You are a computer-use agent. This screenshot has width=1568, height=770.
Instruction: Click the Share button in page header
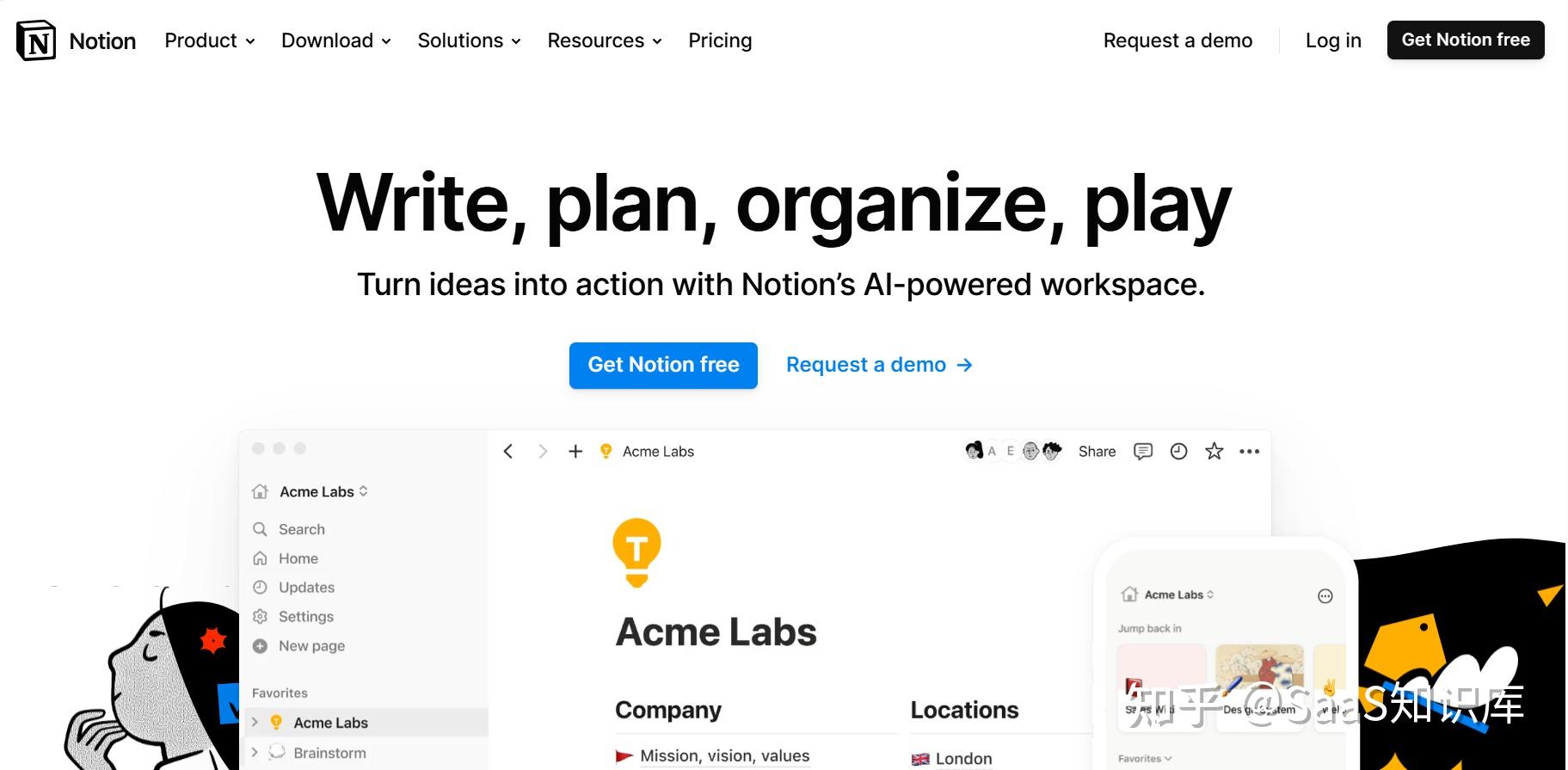click(1097, 452)
